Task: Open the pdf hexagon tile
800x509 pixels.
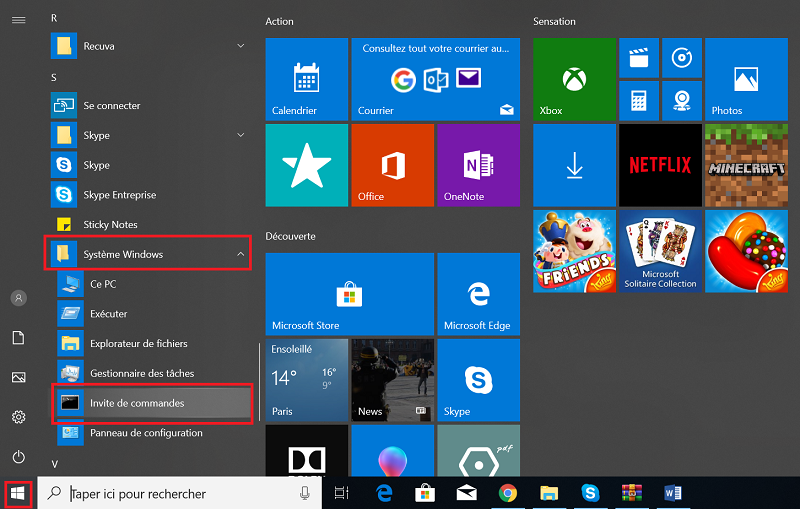Action: (479, 451)
